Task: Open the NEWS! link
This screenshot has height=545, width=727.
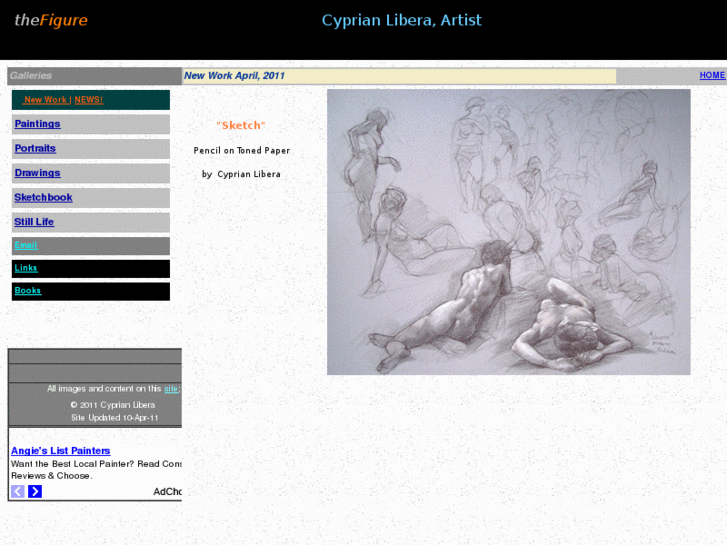Action: pos(89,100)
